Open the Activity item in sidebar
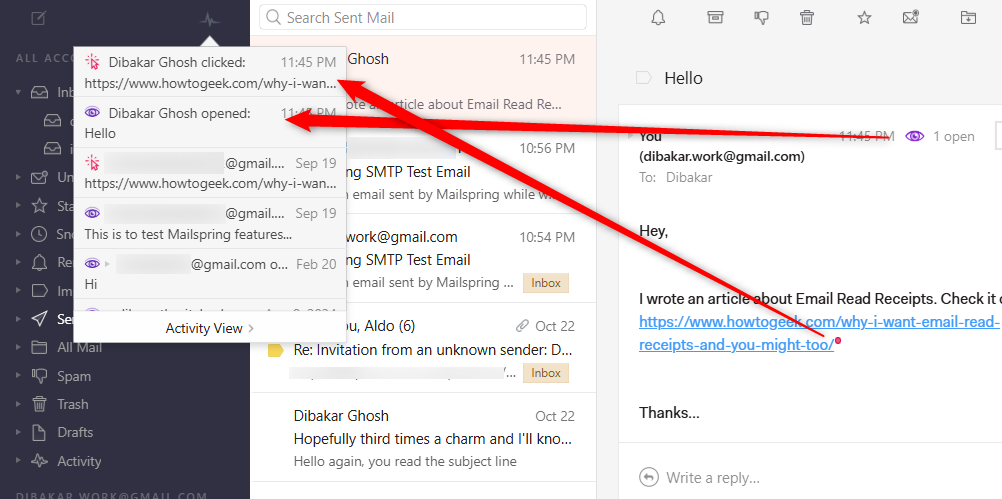 tap(79, 461)
